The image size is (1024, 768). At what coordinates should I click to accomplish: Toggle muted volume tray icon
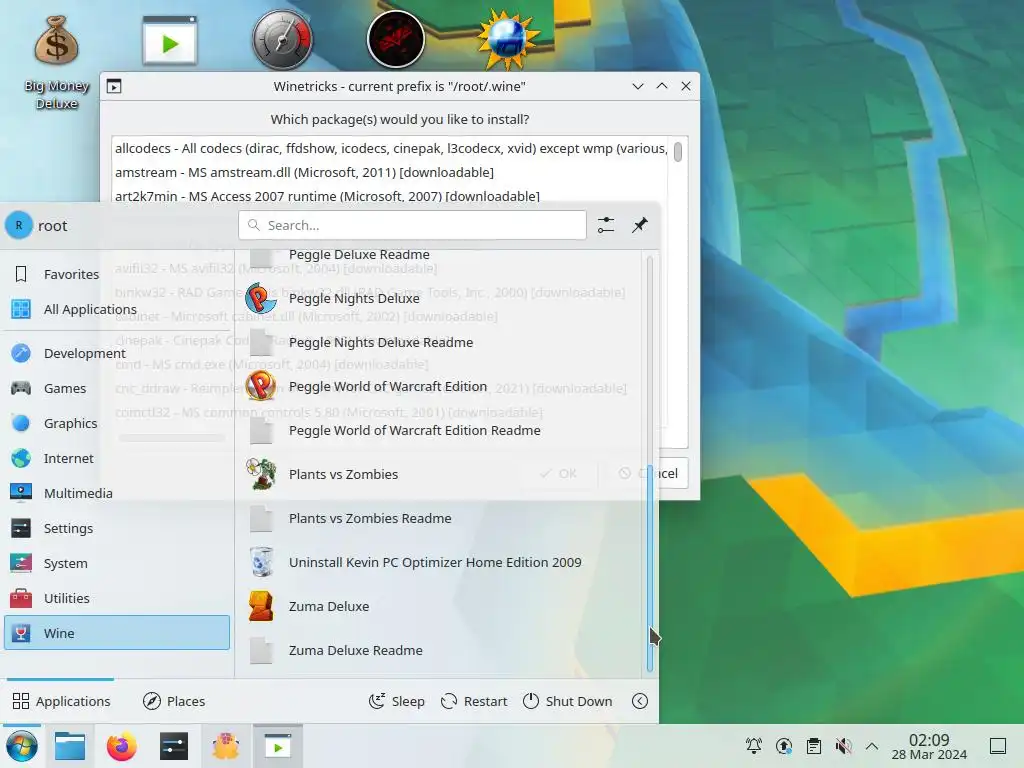click(x=844, y=746)
